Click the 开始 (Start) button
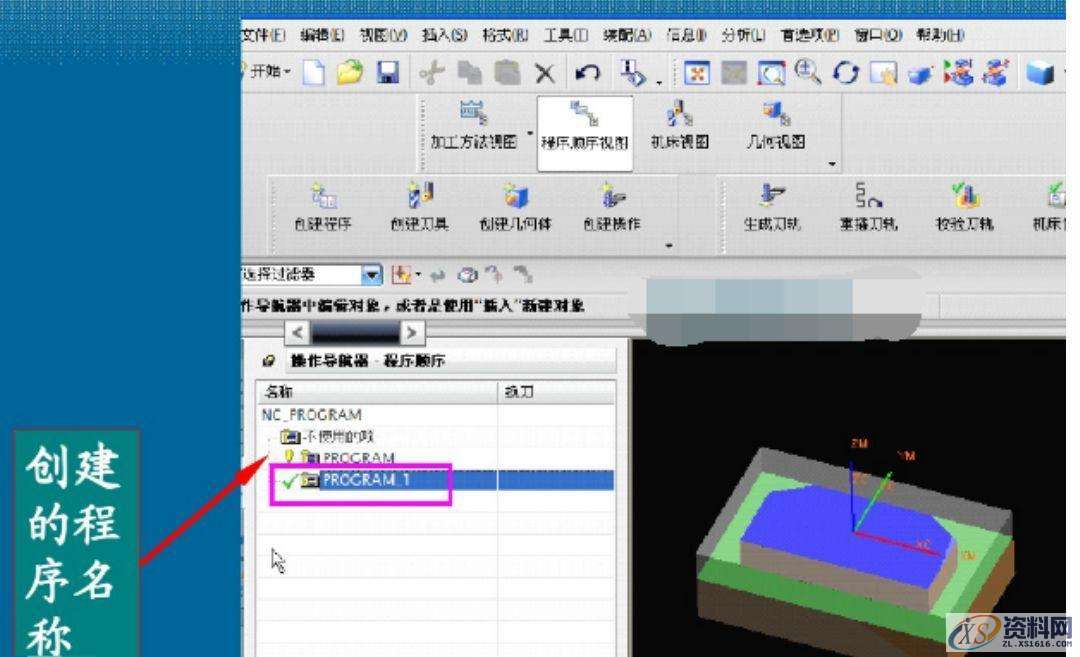Image resolution: width=1080 pixels, height=657 pixels. [x=269, y=72]
